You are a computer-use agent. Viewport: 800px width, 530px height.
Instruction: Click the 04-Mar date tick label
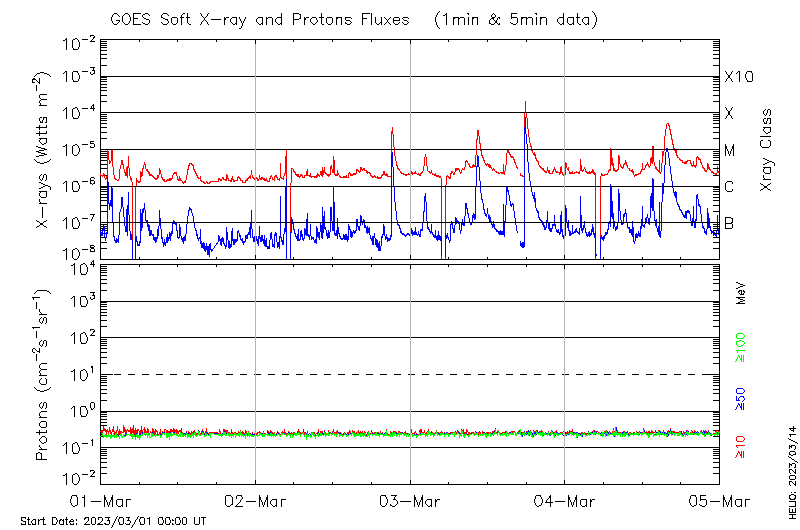[x=564, y=500]
